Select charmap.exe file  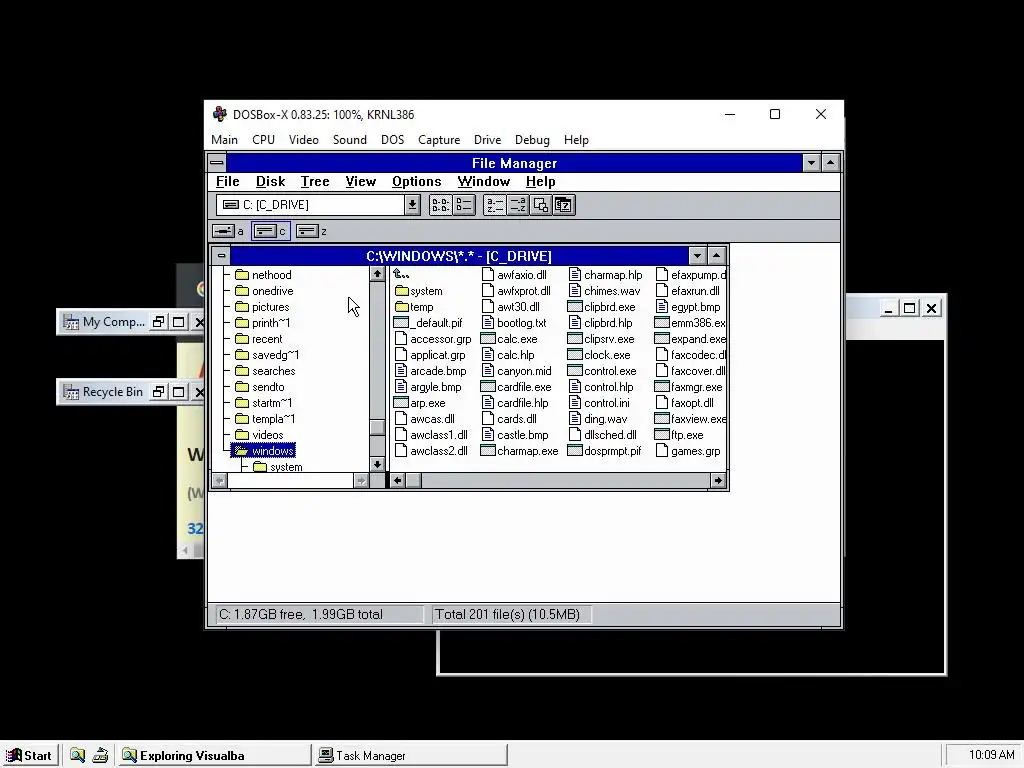(519, 451)
